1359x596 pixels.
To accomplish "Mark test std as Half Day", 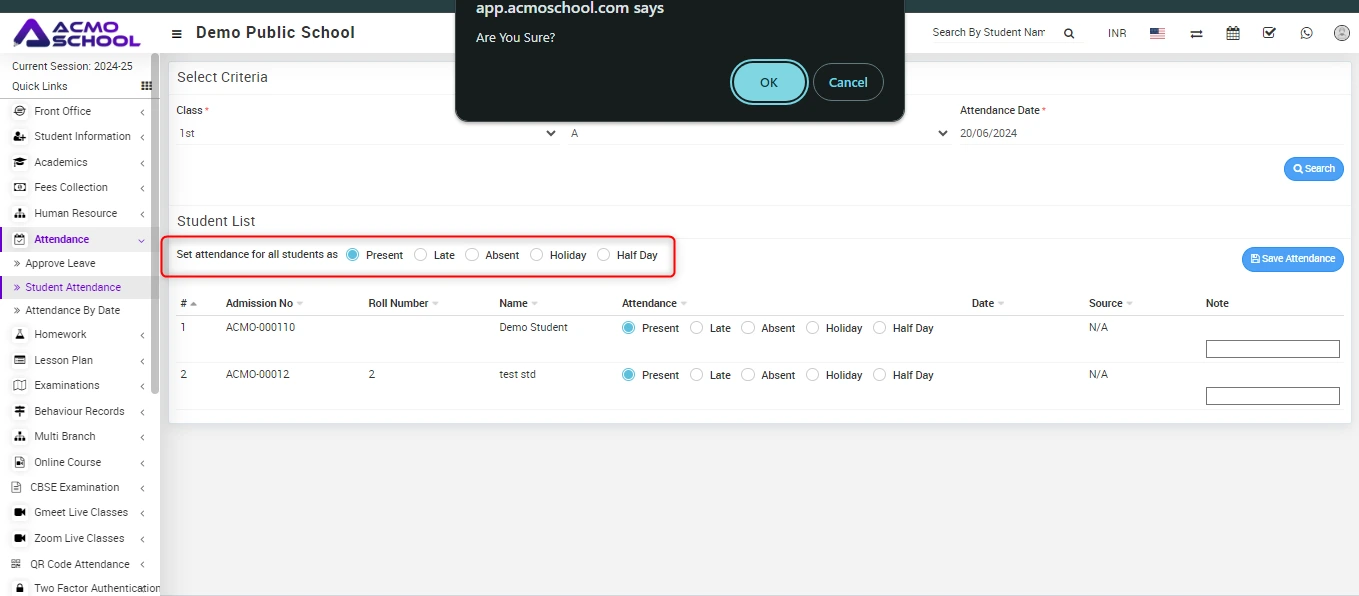I will pyautogui.click(x=880, y=375).
